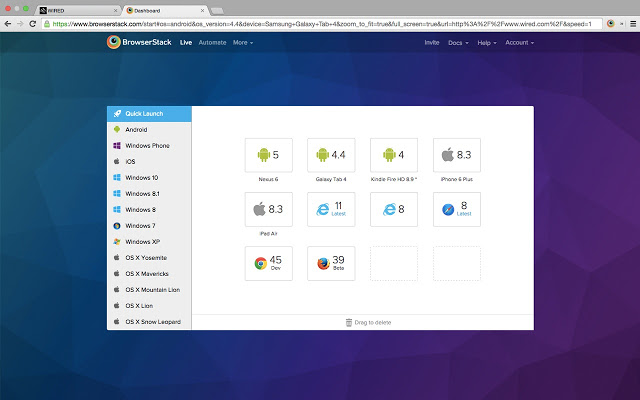Choose Windows 8 in sidebar
The height and width of the screenshot is (400, 640).
pos(149,209)
